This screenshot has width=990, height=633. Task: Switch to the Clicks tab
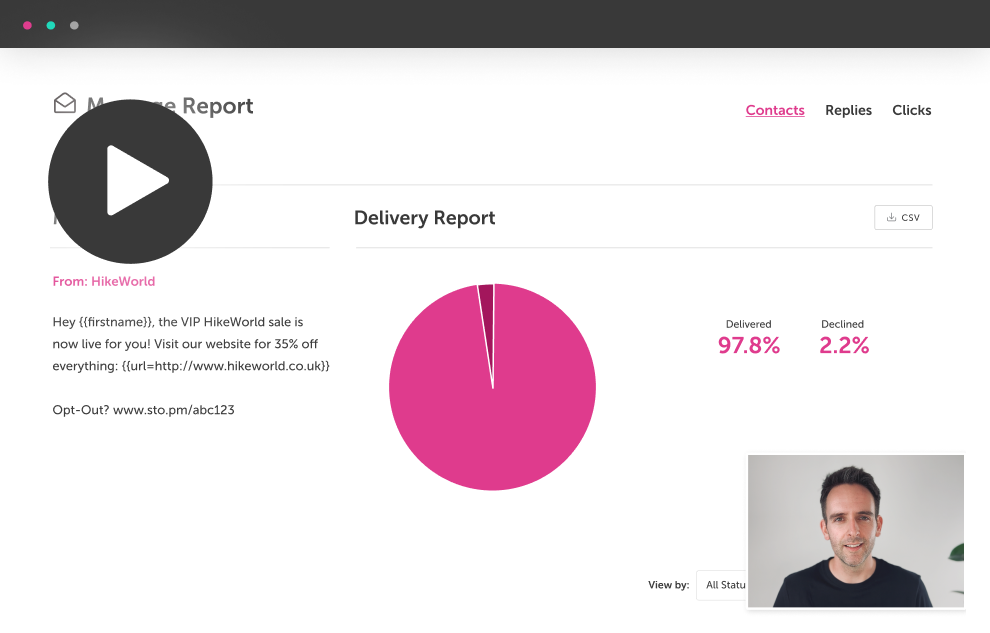point(911,110)
